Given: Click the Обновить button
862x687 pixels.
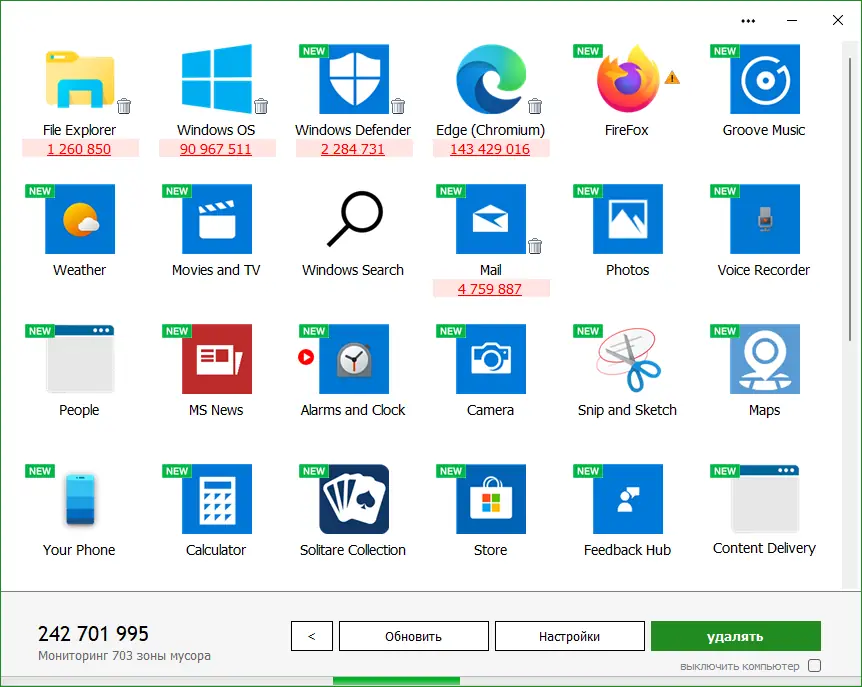Looking at the screenshot, I should point(413,636).
